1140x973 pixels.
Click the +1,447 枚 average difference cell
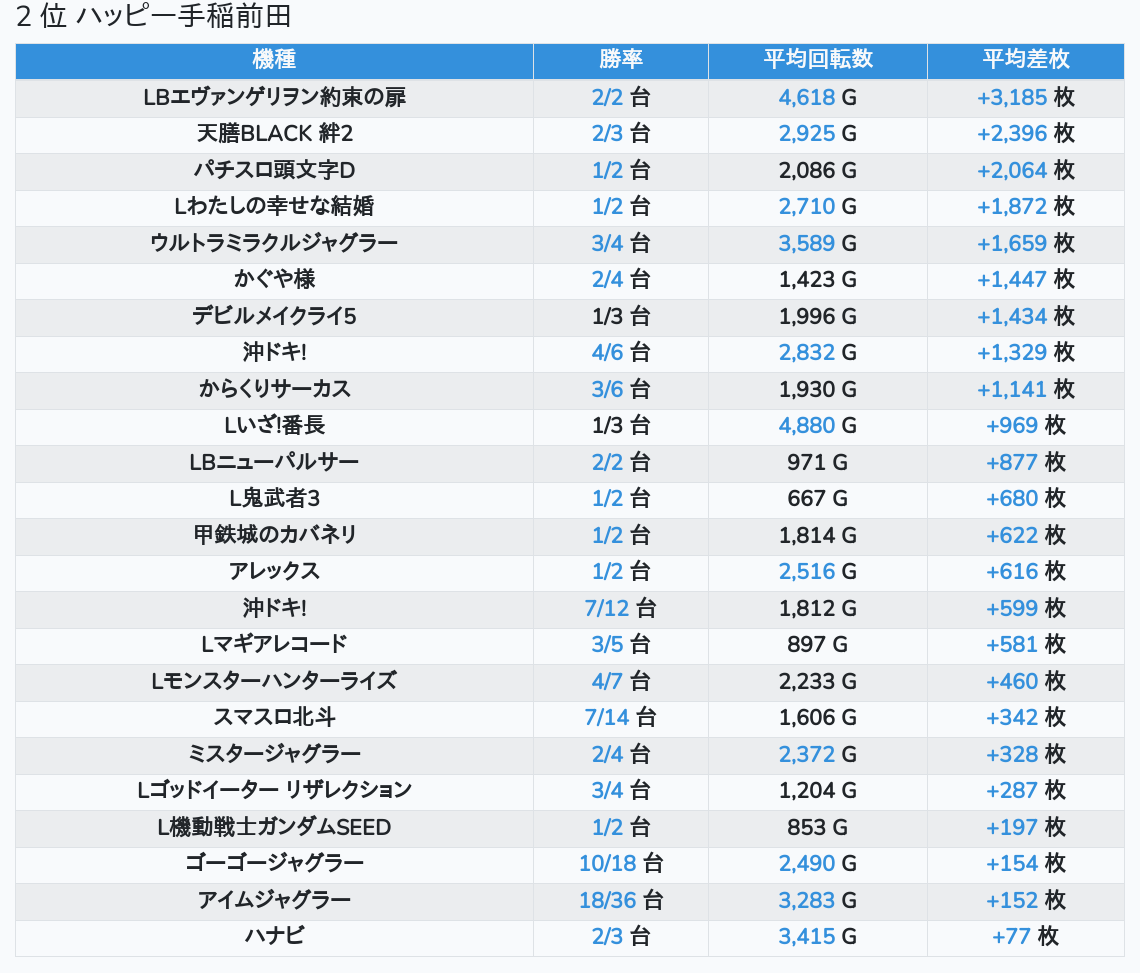coord(1026,279)
